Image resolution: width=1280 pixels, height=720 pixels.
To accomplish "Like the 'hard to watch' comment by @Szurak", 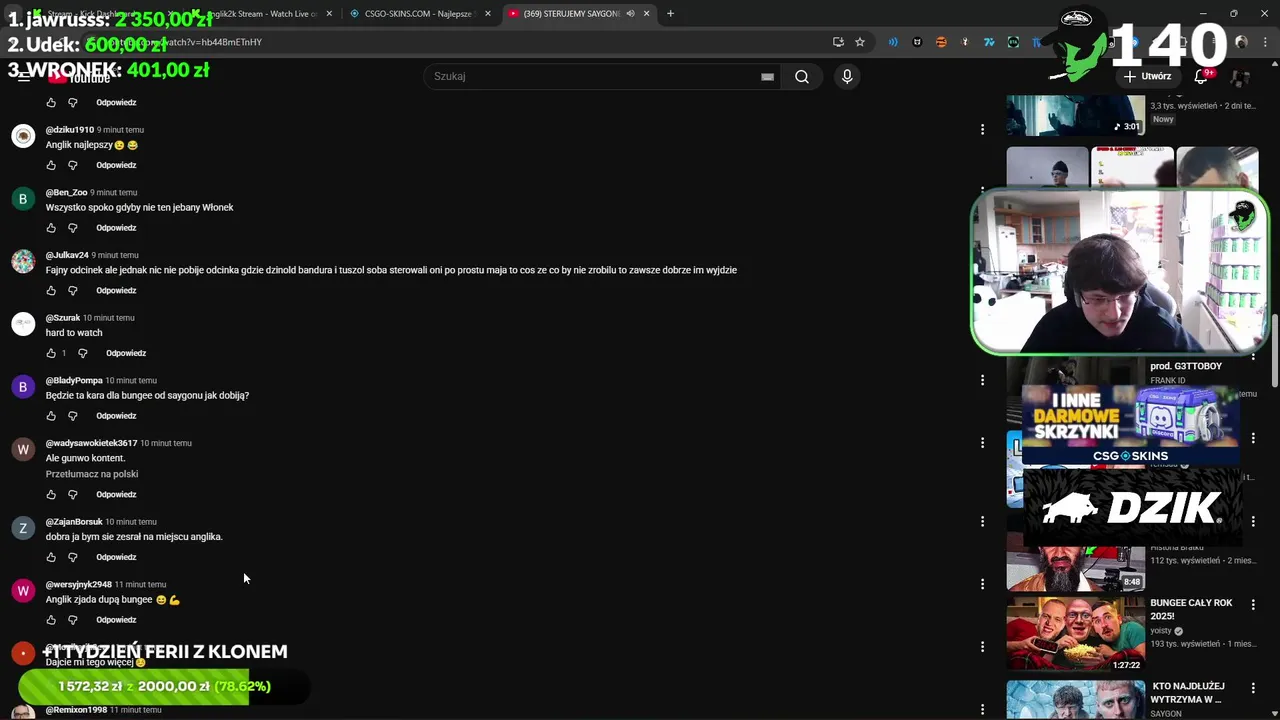I will click(x=51, y=353).
